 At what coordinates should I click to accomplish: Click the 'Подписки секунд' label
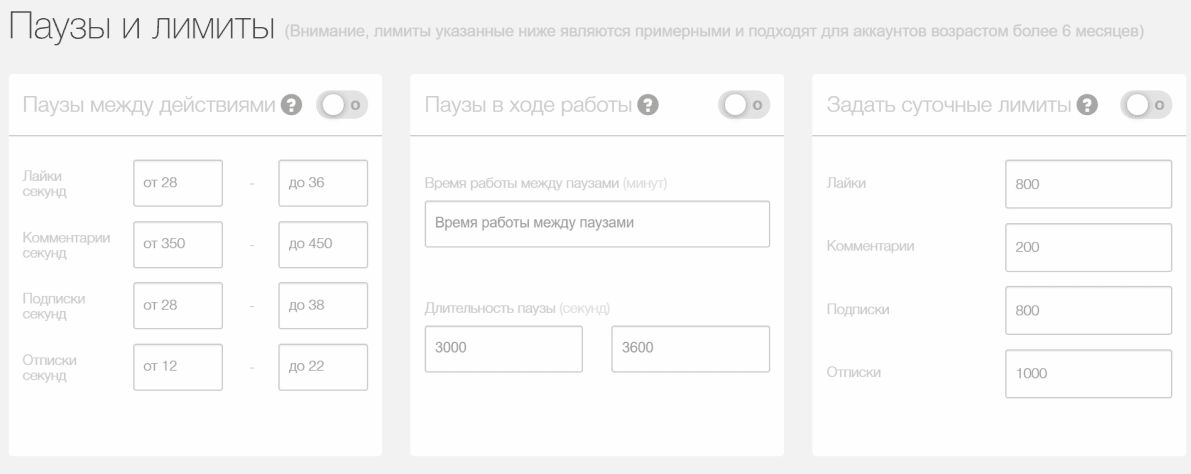pos(53,305)
